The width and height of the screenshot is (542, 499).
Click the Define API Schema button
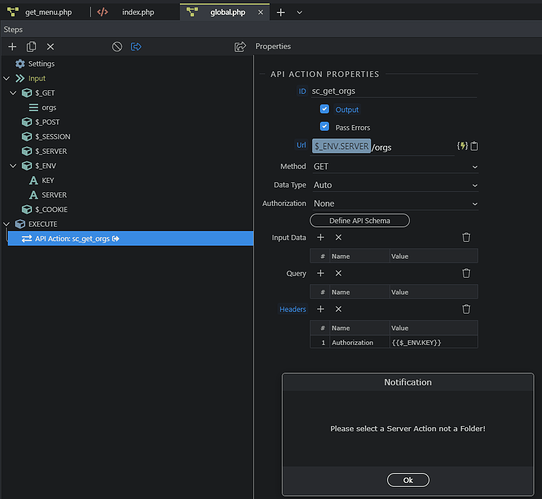(359, 220)
